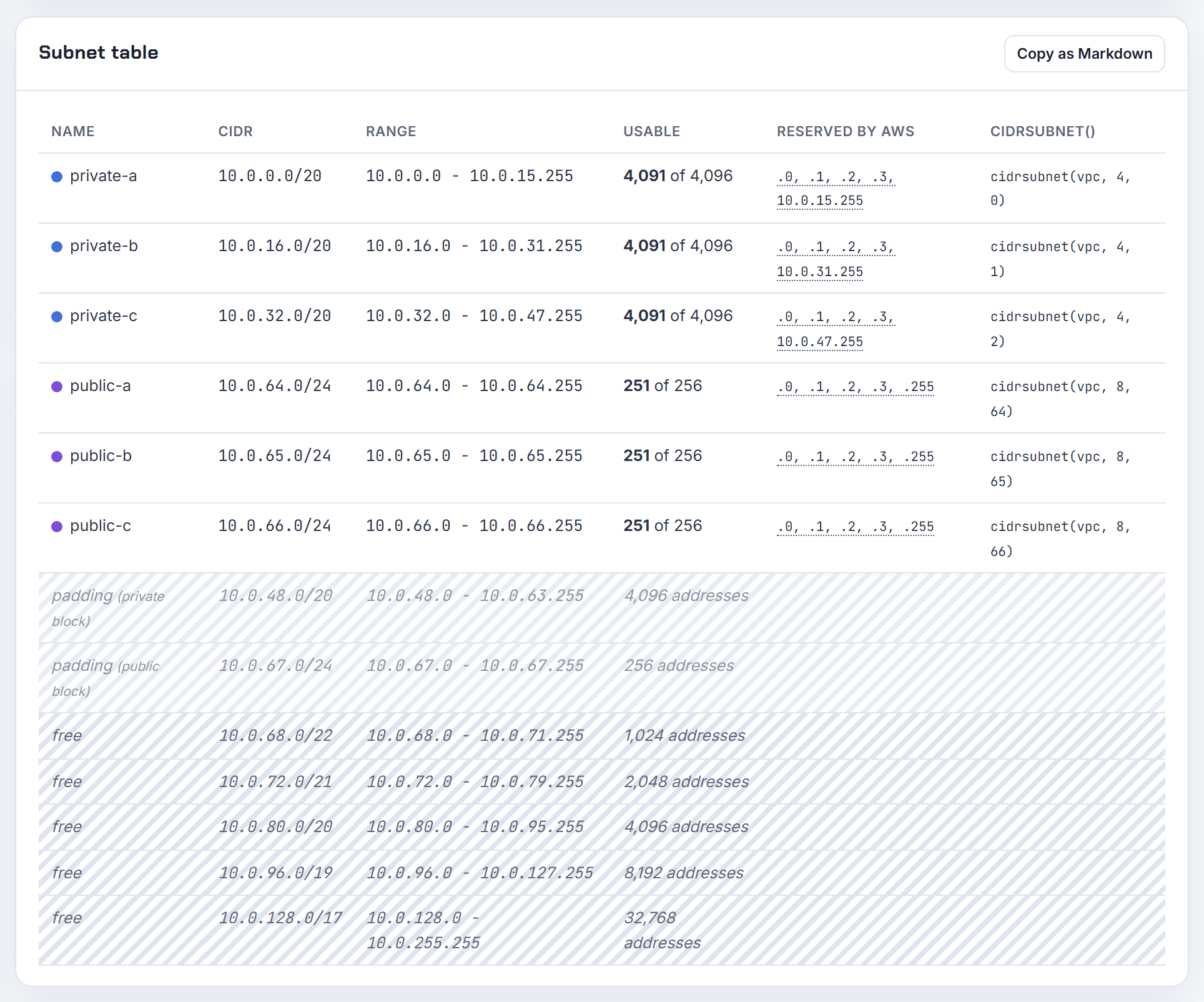Select the CIDR cell 10.0.32.0/20

pyautogui.click(x=275, y=316)
